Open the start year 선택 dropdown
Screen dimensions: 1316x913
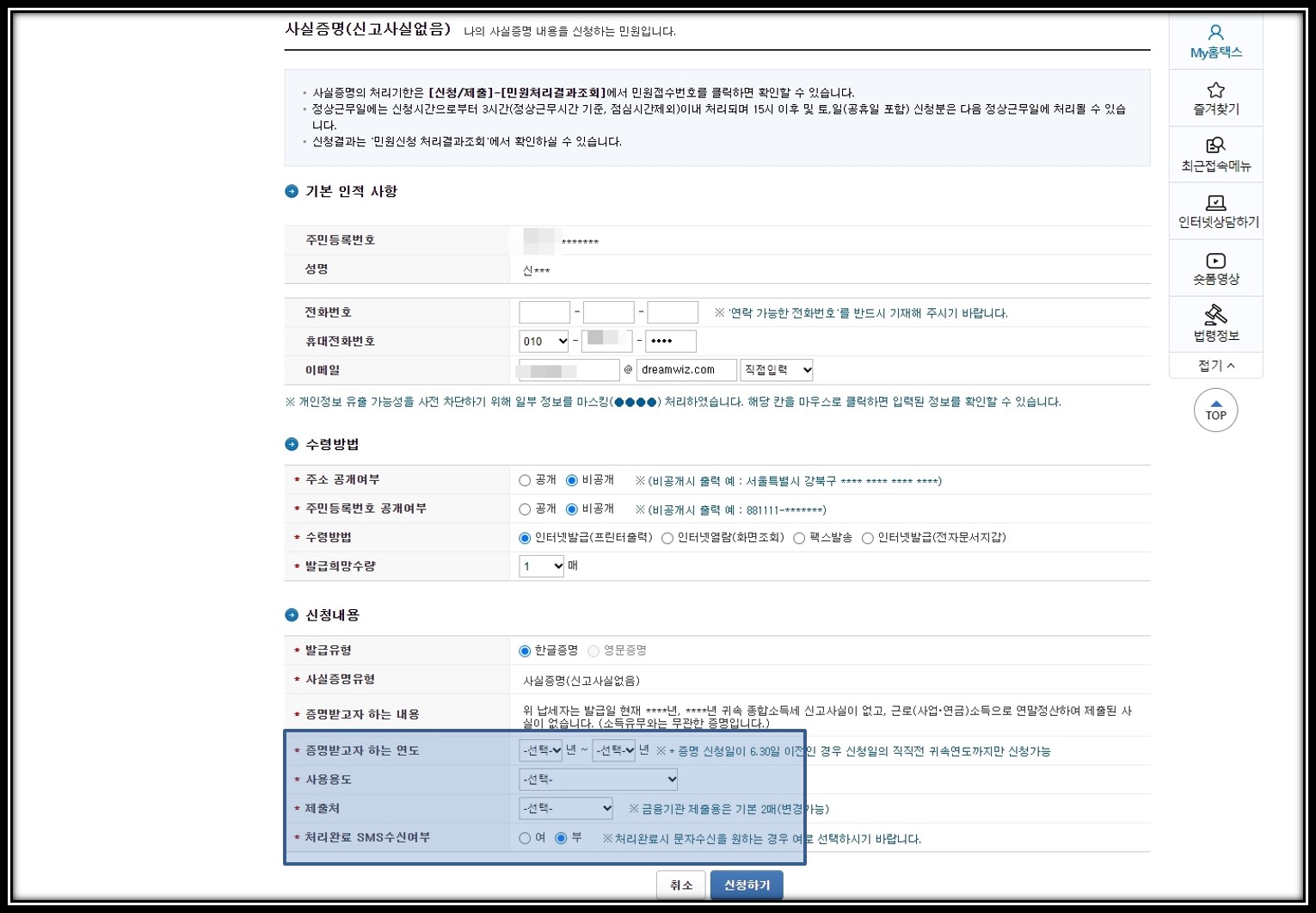click(541, 750)
